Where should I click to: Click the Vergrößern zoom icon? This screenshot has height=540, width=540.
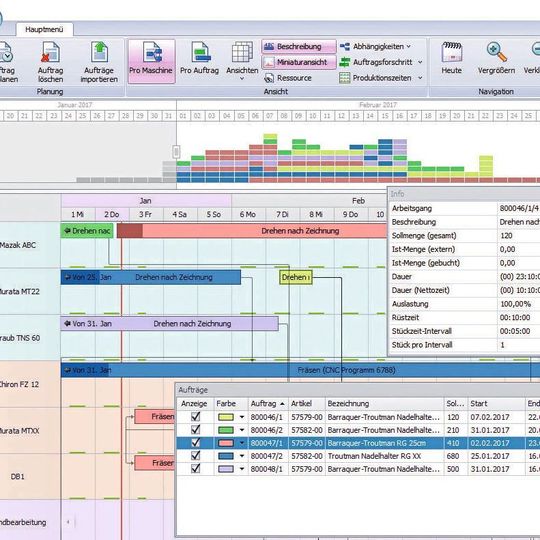coord(496,52)
